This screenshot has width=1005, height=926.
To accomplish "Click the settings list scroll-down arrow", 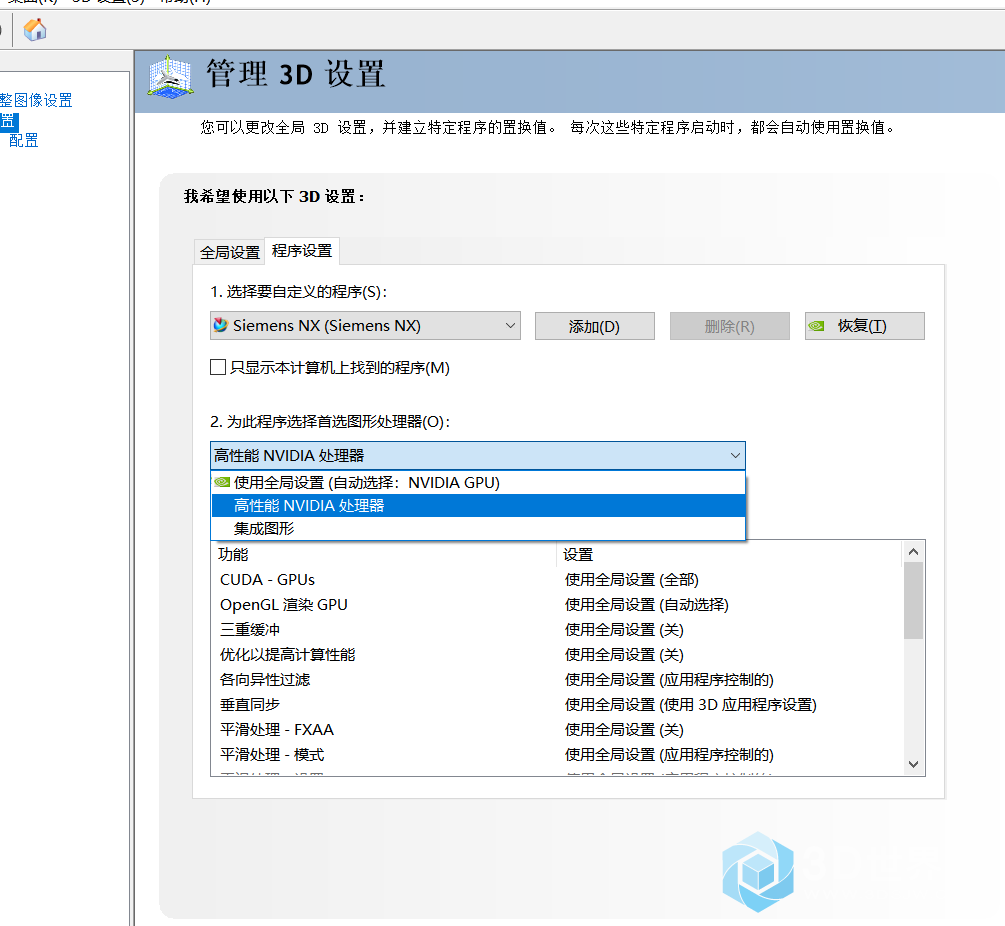I will tap(913, 765).
